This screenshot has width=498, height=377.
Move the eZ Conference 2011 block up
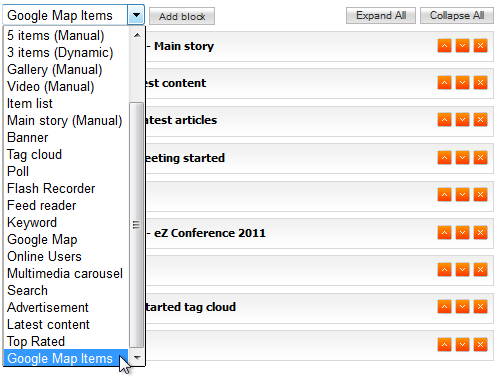(x=444, y=232)
